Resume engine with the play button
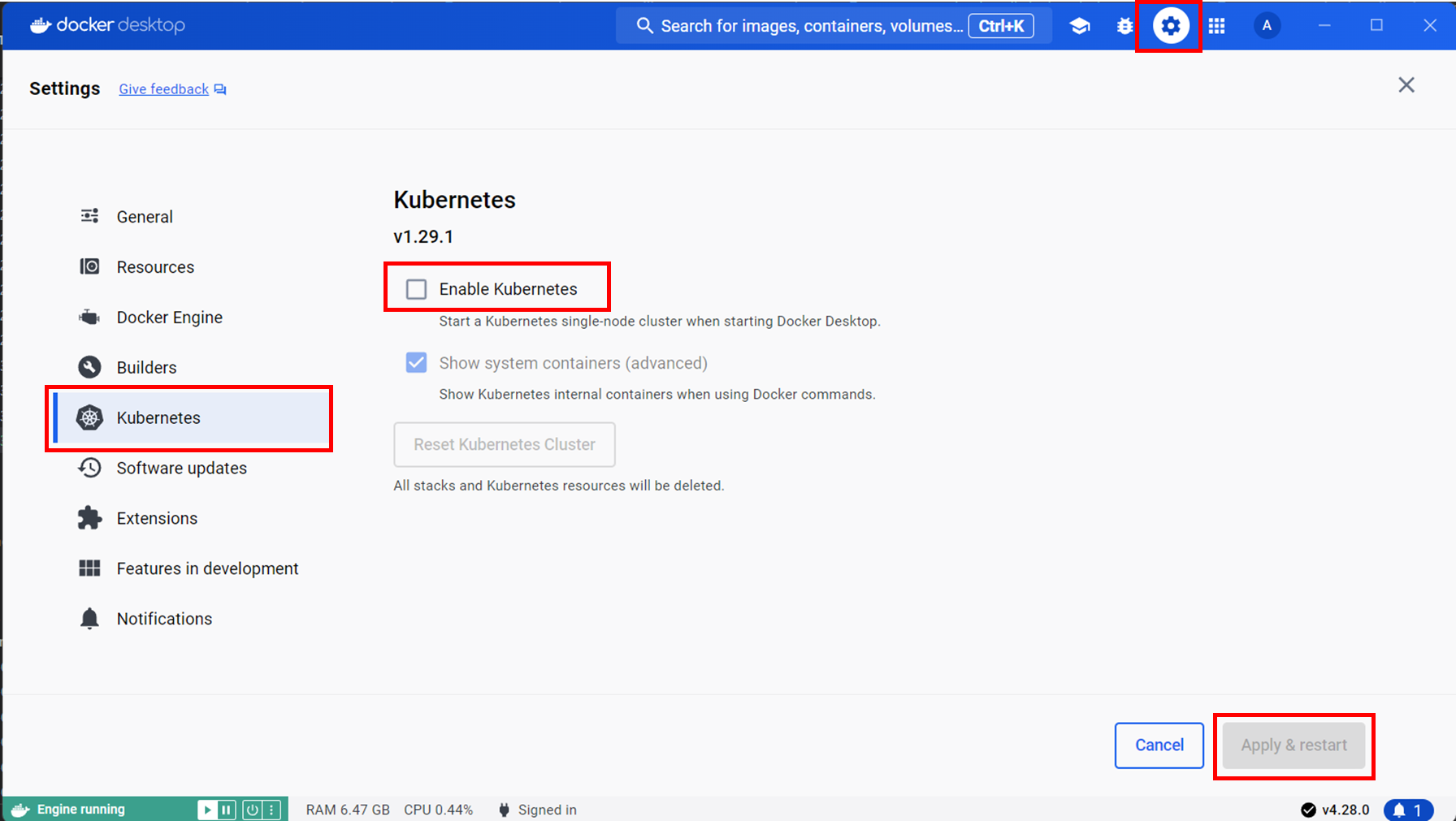The image size is (1456, 821). (207, 810)
